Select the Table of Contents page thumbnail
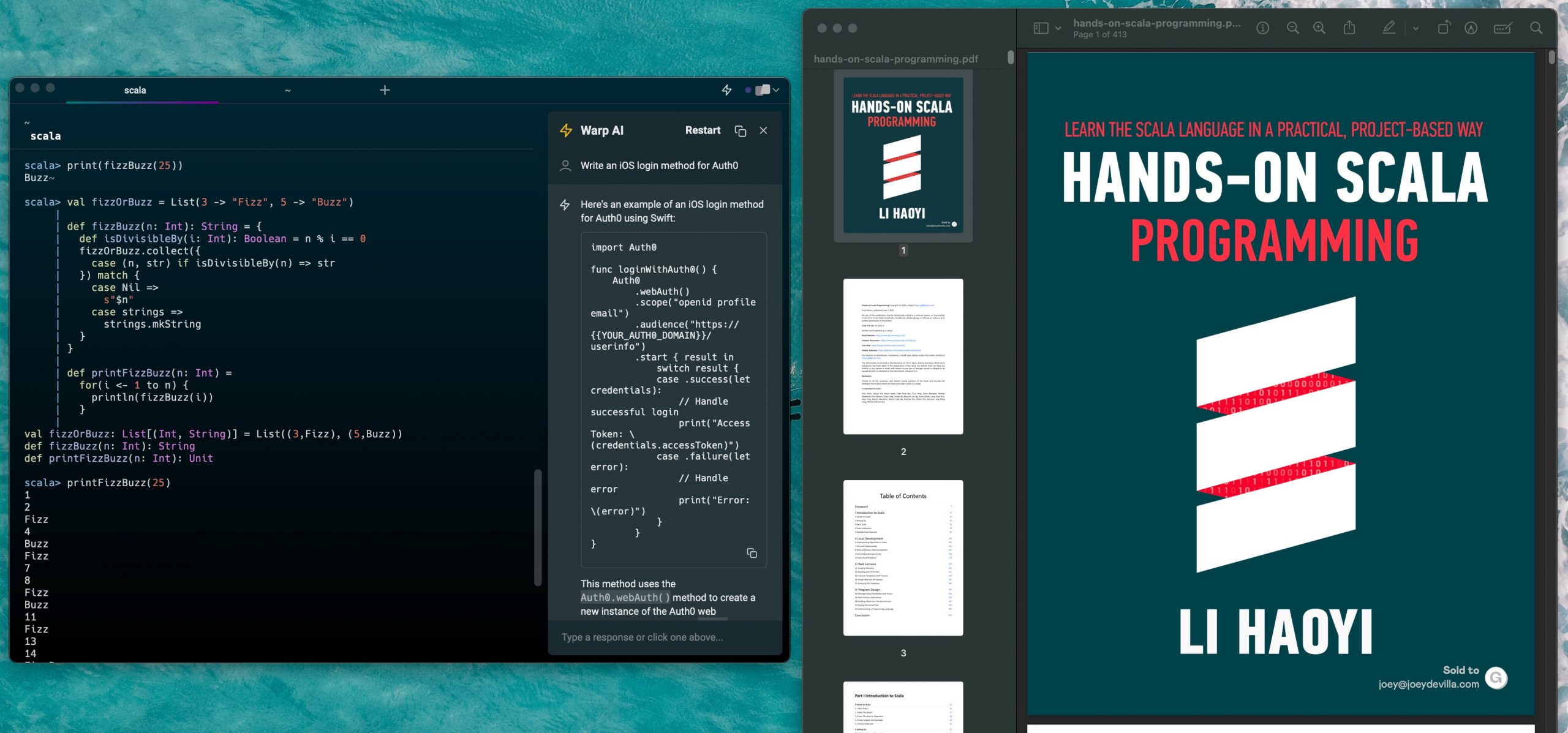The image size is (1568, 733). click(903, 558)
